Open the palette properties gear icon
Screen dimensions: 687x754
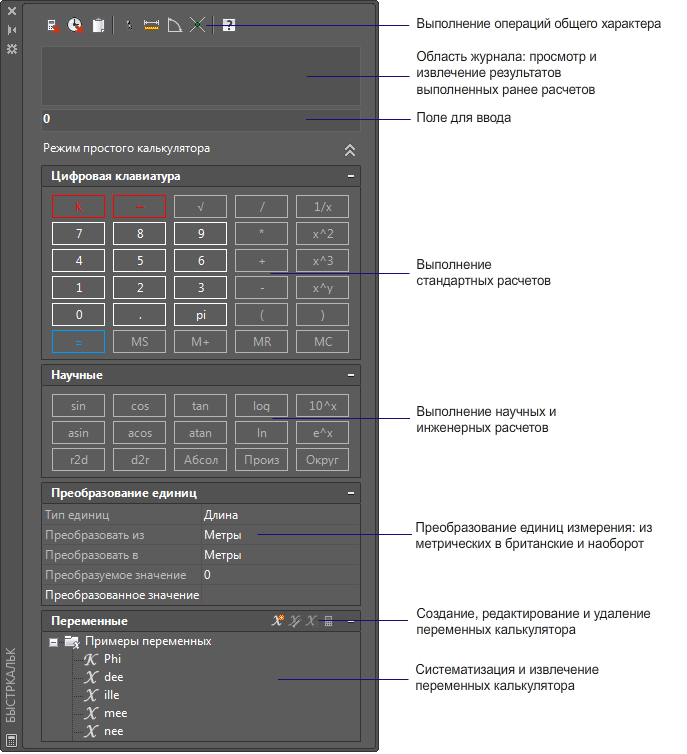coord(12,49)
